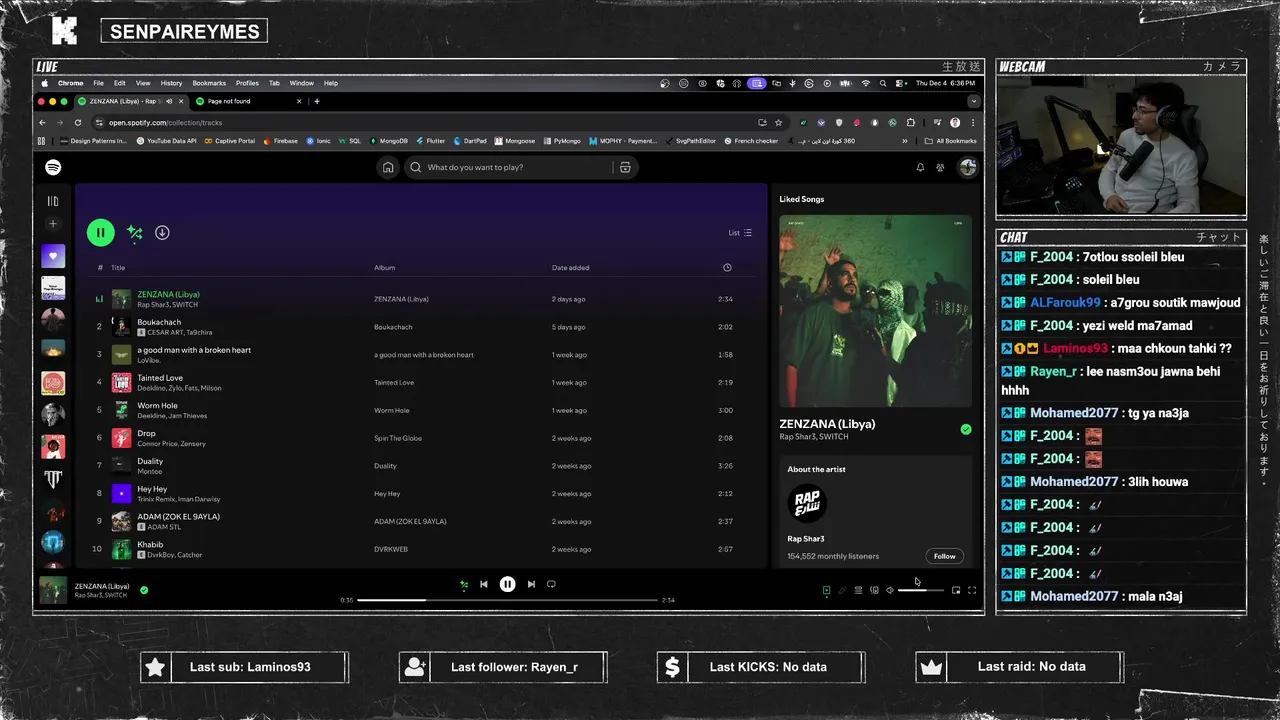
Task: Select the 'a good man with a broken heart' track
Action: pos(194,350)
